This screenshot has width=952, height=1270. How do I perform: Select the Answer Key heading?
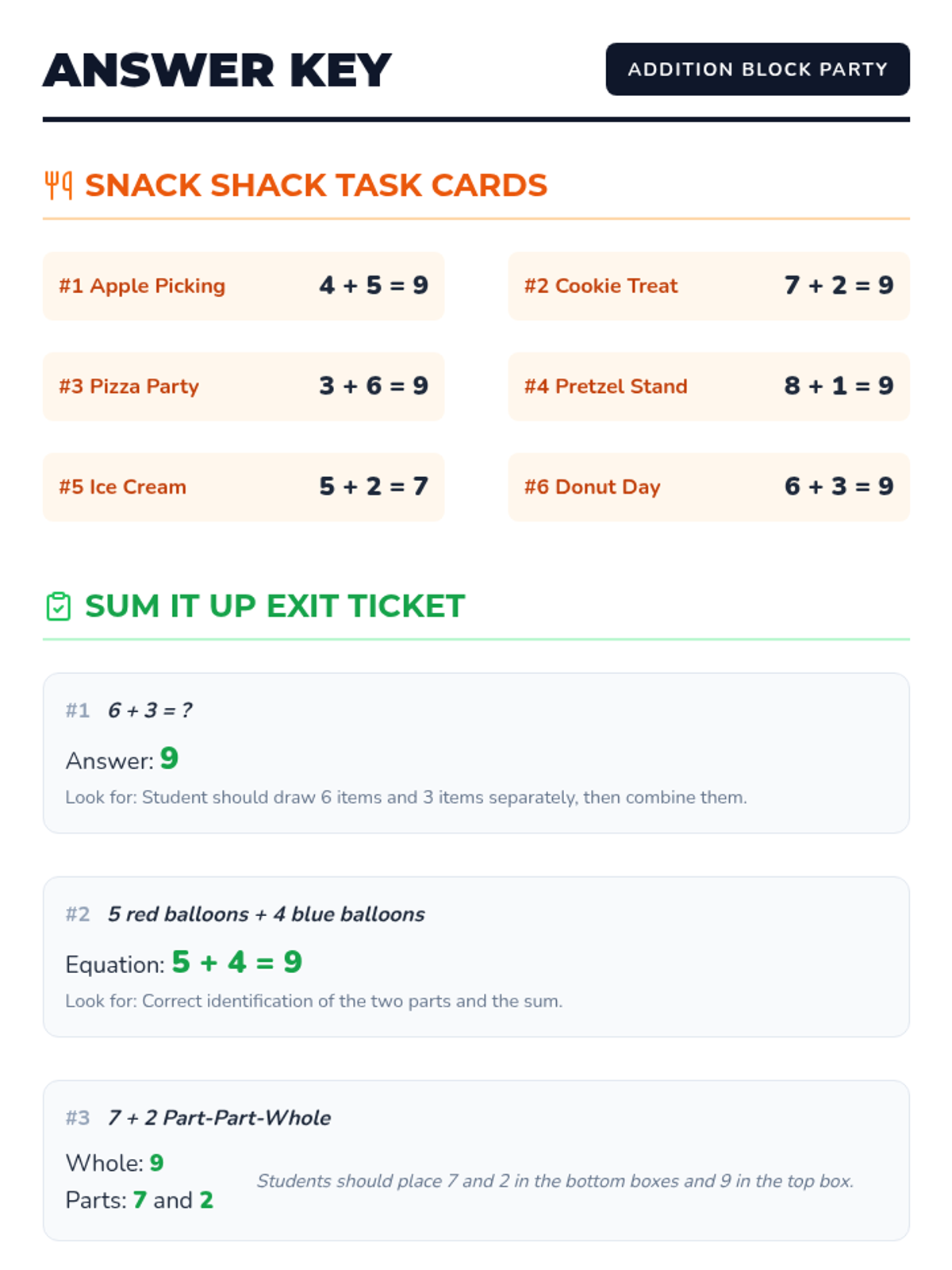pos(217,70)
